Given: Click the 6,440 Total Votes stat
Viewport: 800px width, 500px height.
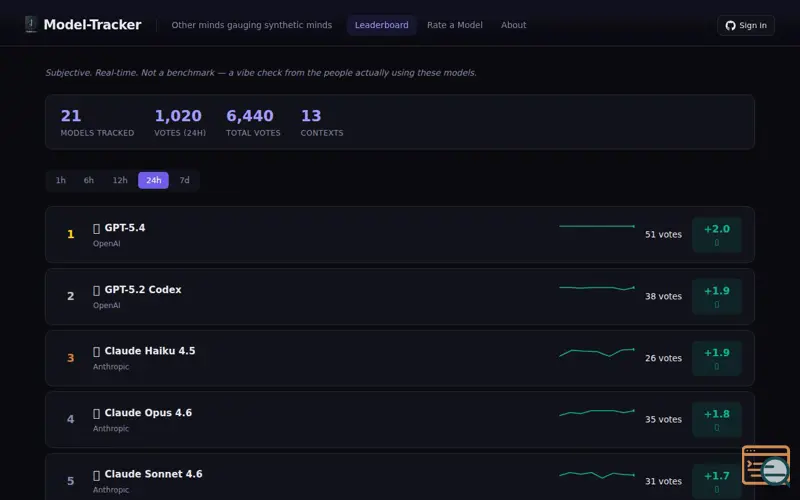Looking at the screenshot, I should click(x=253, y=122).
